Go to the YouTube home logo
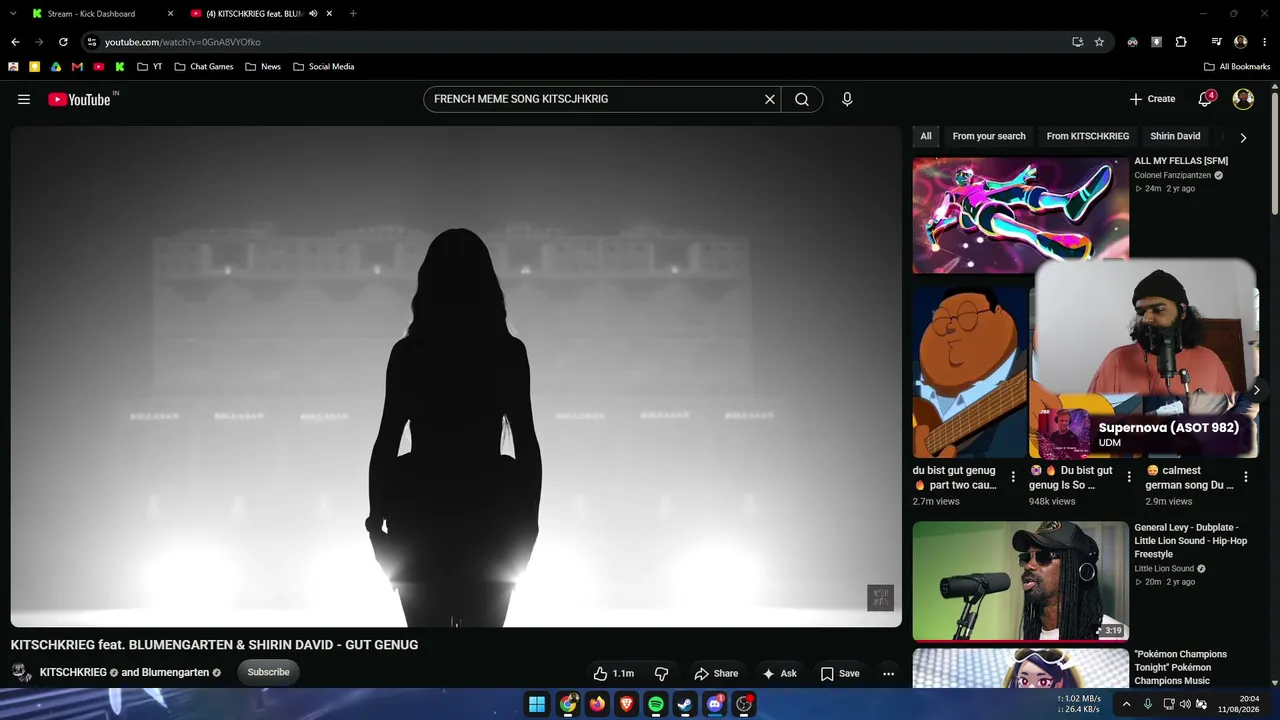The height and width of the screenshot is (720, 1280). (79, 99)
